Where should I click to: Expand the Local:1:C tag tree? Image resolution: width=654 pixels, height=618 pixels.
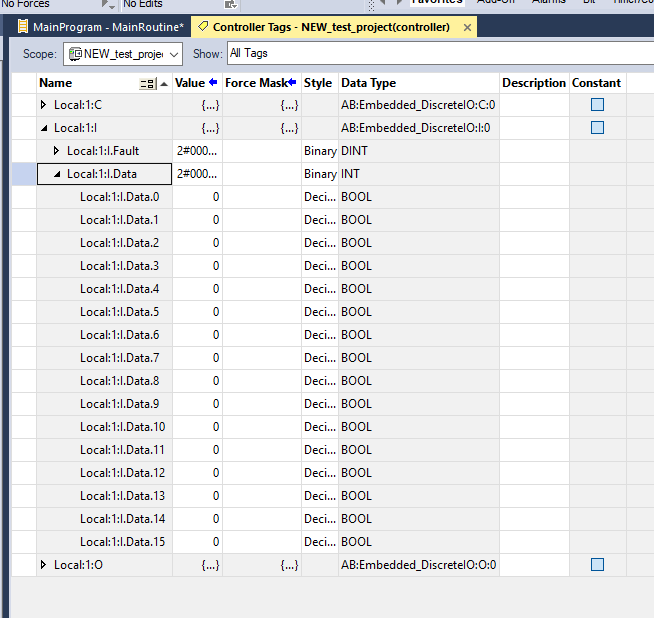coord(43,105)
